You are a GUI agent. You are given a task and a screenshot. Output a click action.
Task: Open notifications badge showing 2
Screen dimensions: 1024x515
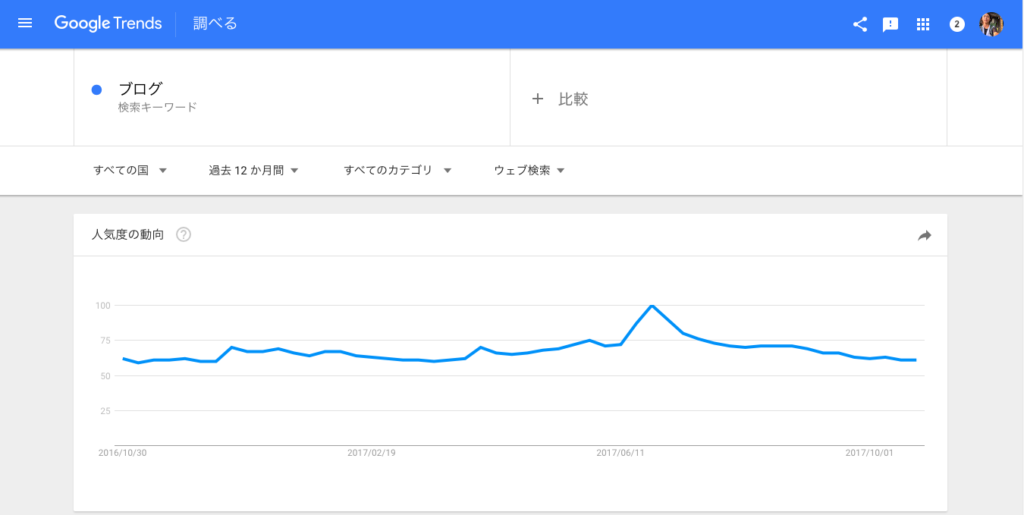tap(956, 24)
